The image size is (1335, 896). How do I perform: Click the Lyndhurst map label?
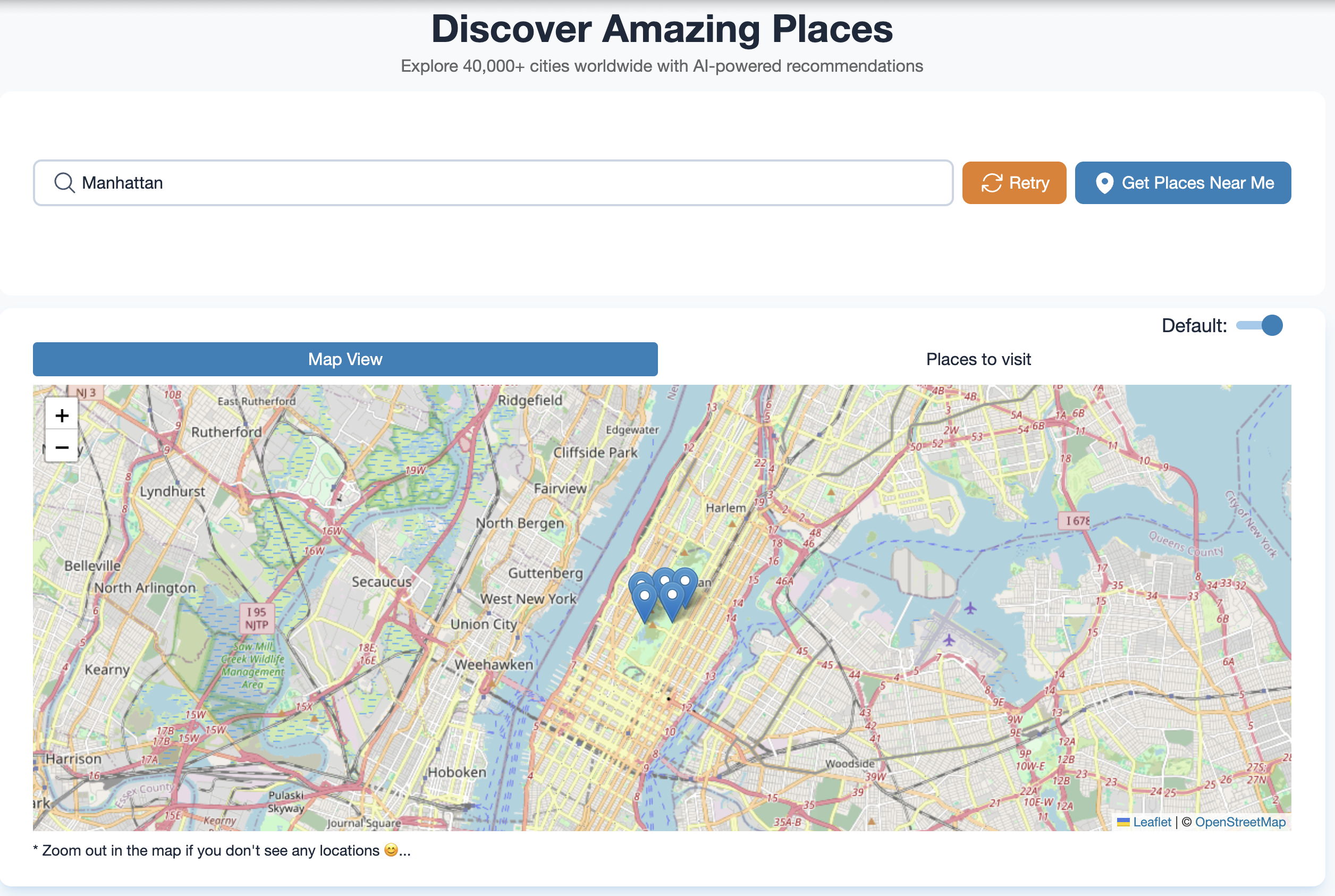tap(172, 492)
